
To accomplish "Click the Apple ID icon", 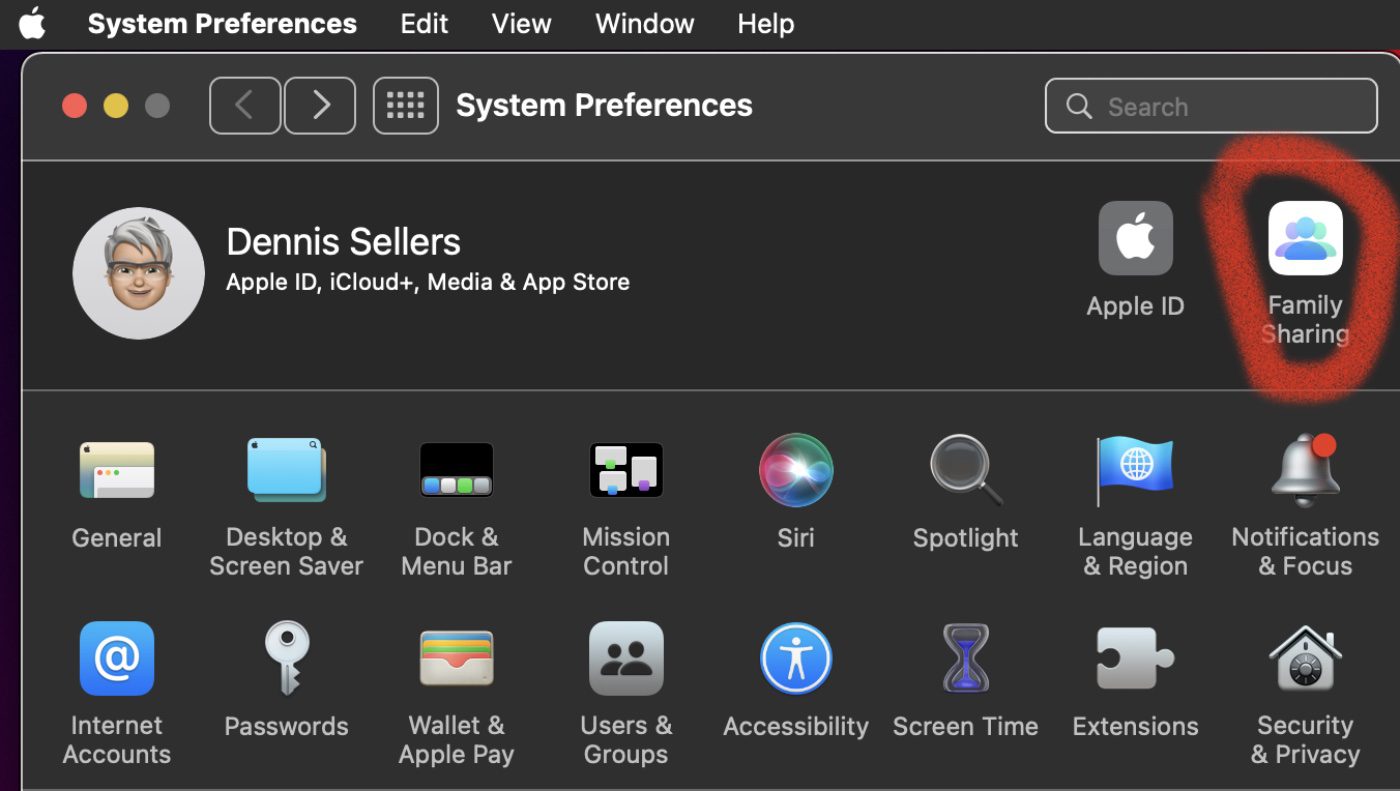I will pos(1135,239).
